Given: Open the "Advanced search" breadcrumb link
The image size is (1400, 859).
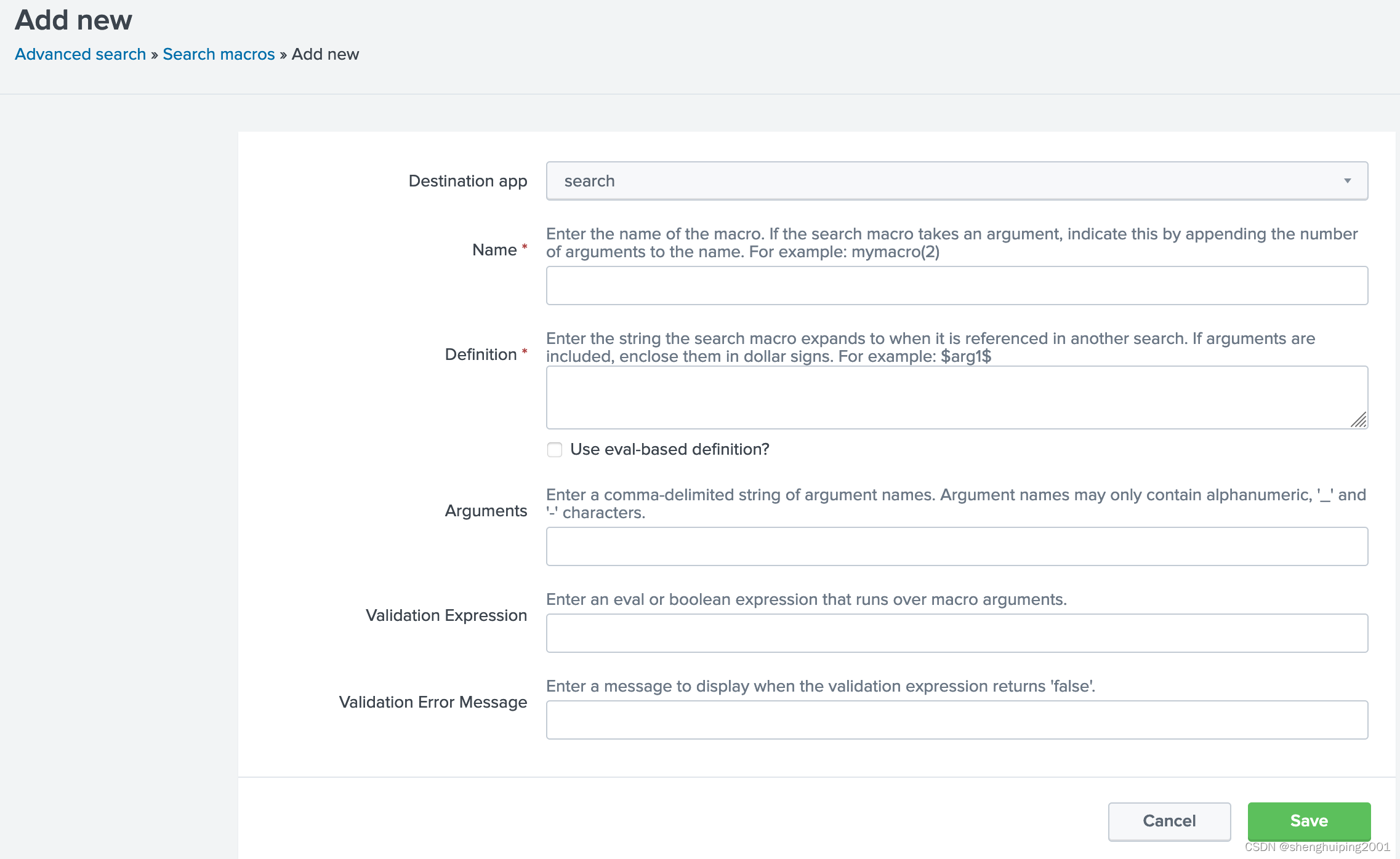Looking at the screenshot, I should pyautogui.click(x=80, y=54).
